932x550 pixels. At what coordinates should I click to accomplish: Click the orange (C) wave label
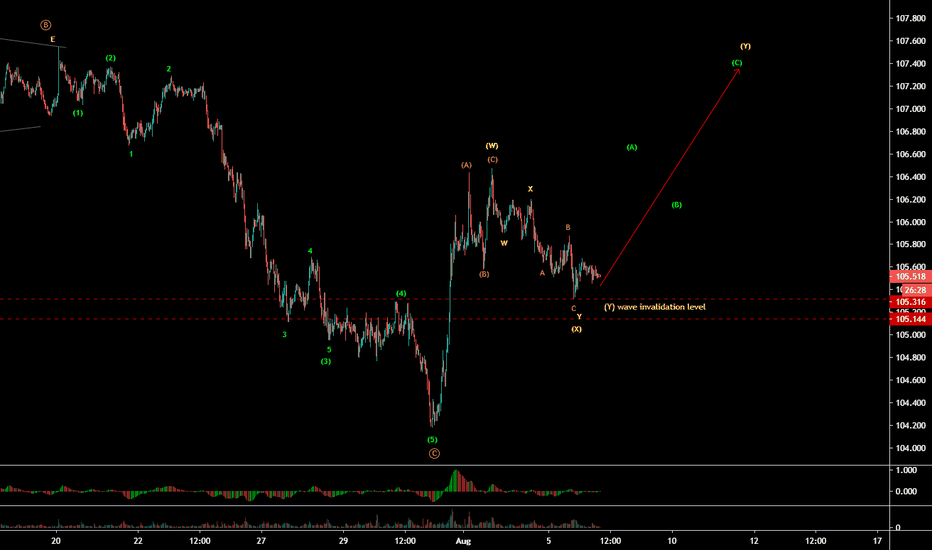493,160
